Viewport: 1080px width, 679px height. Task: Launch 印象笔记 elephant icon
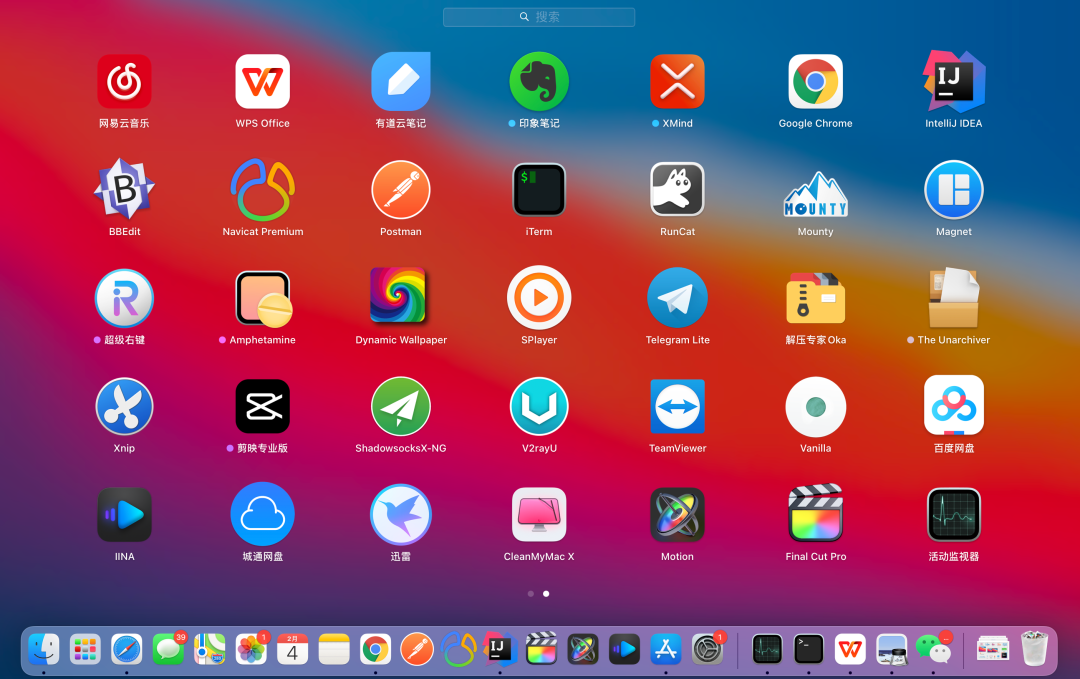539,82
